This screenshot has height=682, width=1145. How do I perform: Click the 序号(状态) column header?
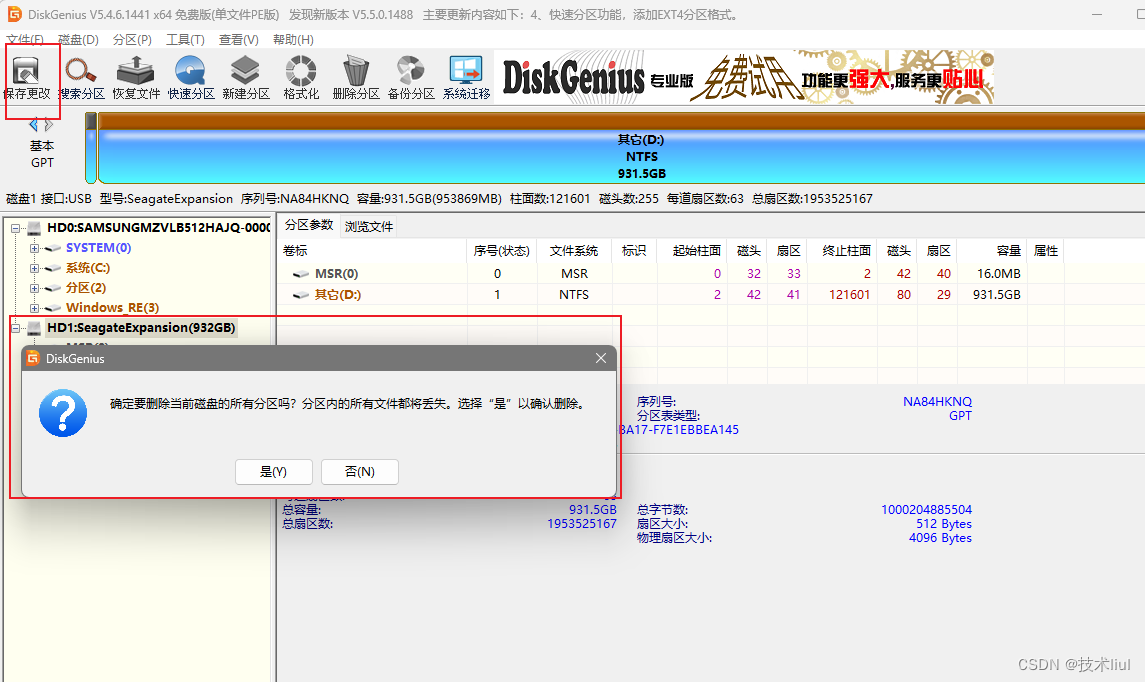[x=502, y=250]
